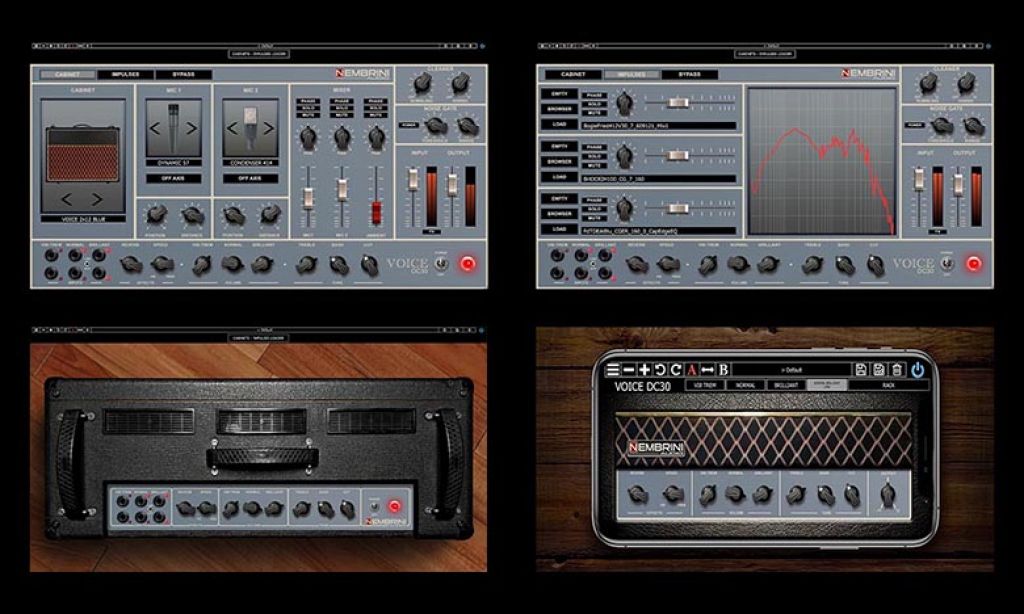This screenshot has width=1024, height=614.
Task: Open the VOICE 2x12 BLUE cabinet name selector
Action: [83, 219]
